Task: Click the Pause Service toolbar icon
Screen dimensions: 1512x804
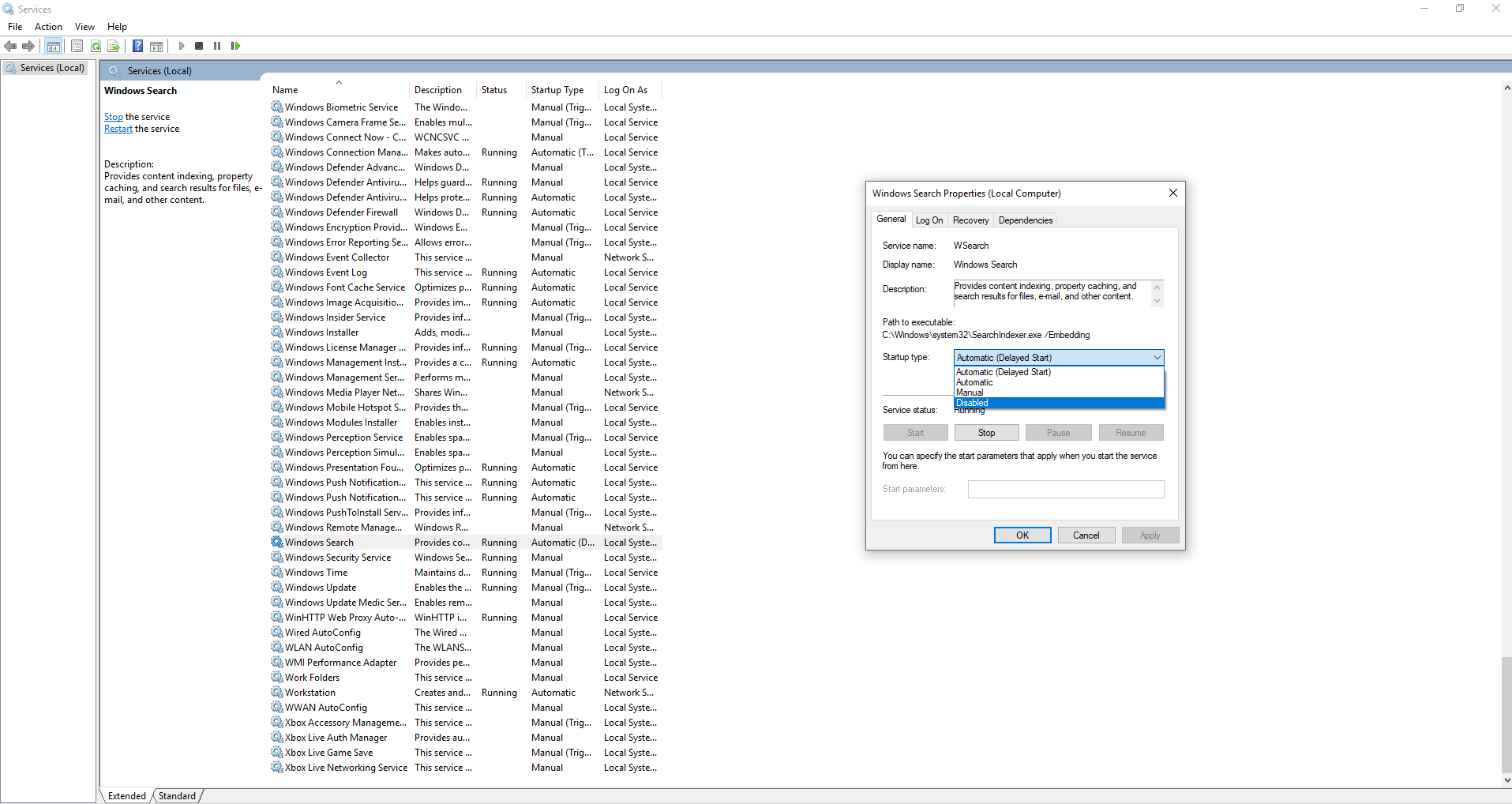Action: 217,46
